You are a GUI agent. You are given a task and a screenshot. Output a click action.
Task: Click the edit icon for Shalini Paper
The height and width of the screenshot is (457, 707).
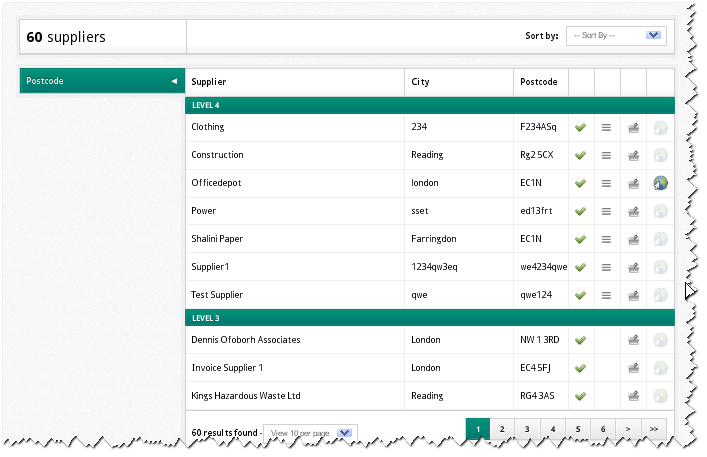coord(633,239)
